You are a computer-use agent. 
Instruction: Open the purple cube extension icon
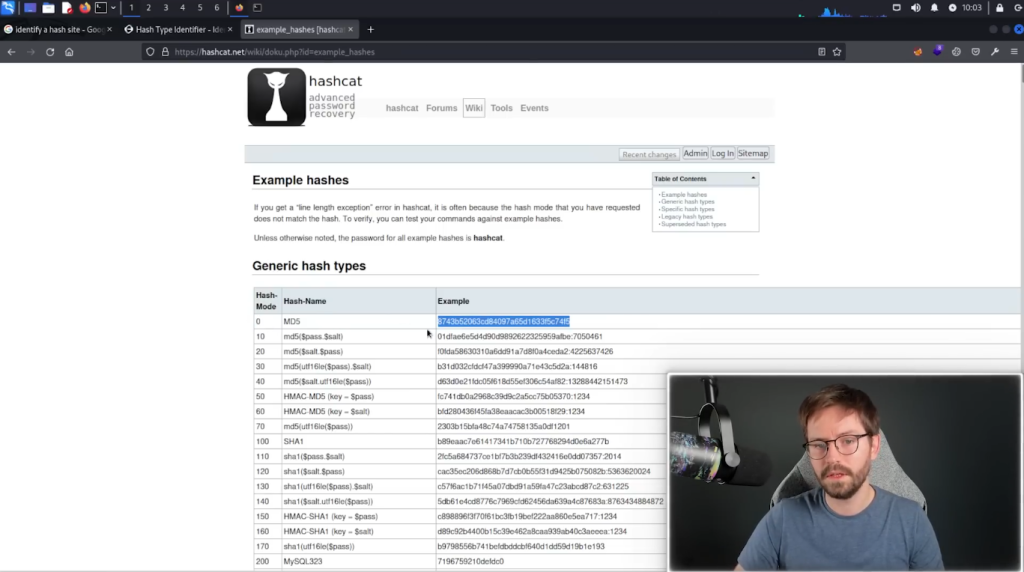point(937,52)
